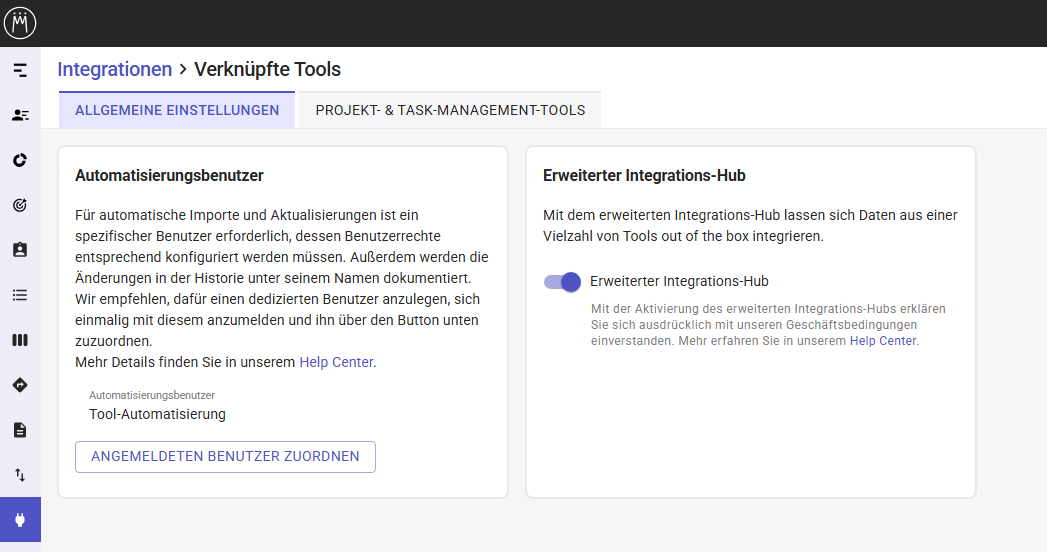This screenshot has width=1047, height=552.
Task: Click the Verknüpfte Tools breadcrumb title
Action: coord(268,69)
